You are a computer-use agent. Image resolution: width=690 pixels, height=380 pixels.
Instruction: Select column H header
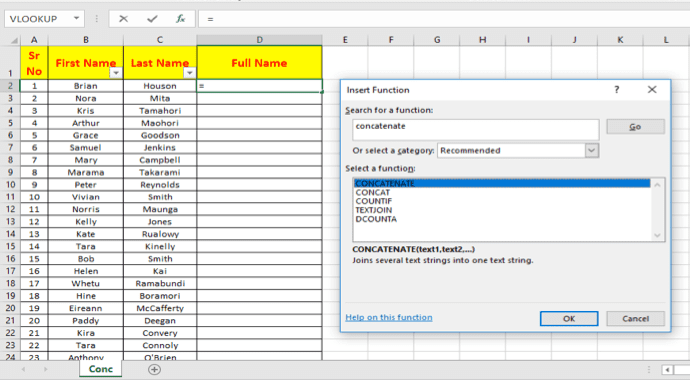click(483, 40)
